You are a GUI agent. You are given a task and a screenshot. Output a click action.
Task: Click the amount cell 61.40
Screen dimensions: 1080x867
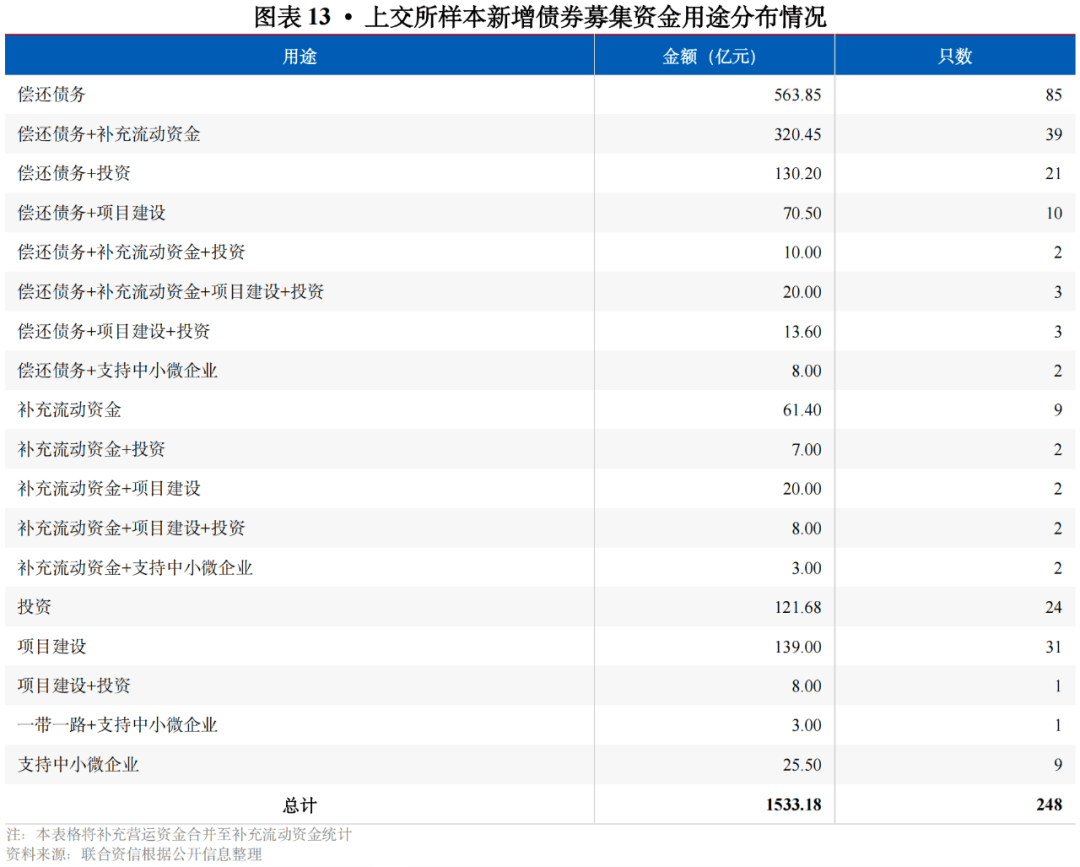(x=801, y=410)
